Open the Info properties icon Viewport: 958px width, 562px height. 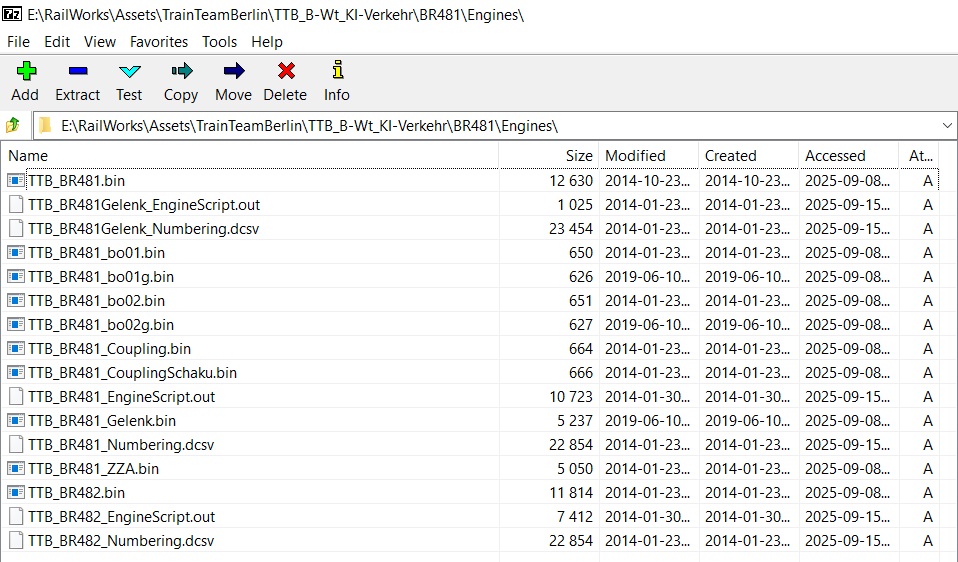[337, 71]
